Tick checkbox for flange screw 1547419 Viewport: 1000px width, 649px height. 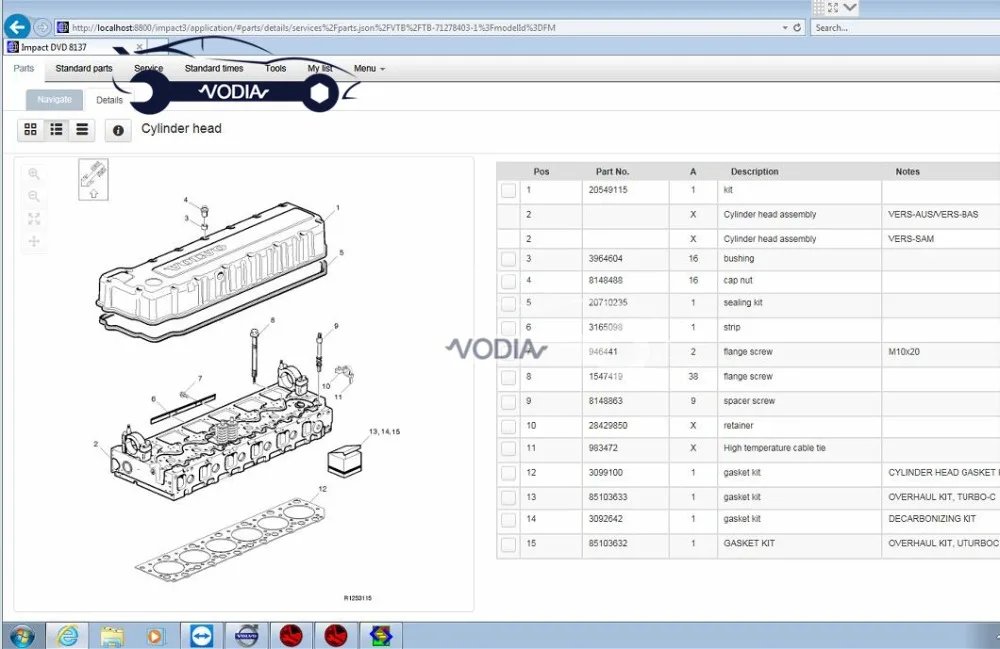[x=508, y=377]
